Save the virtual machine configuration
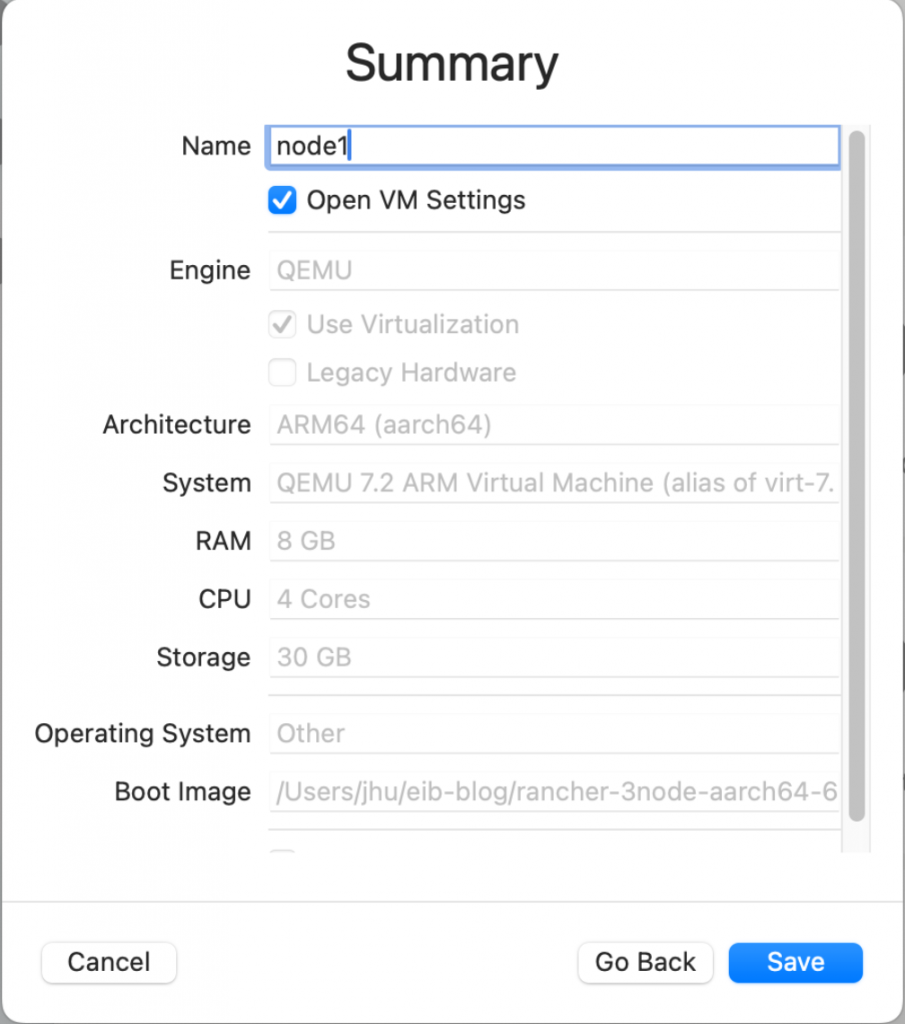This screenshot has width=905, height=1024. click(x=795, y=962)
